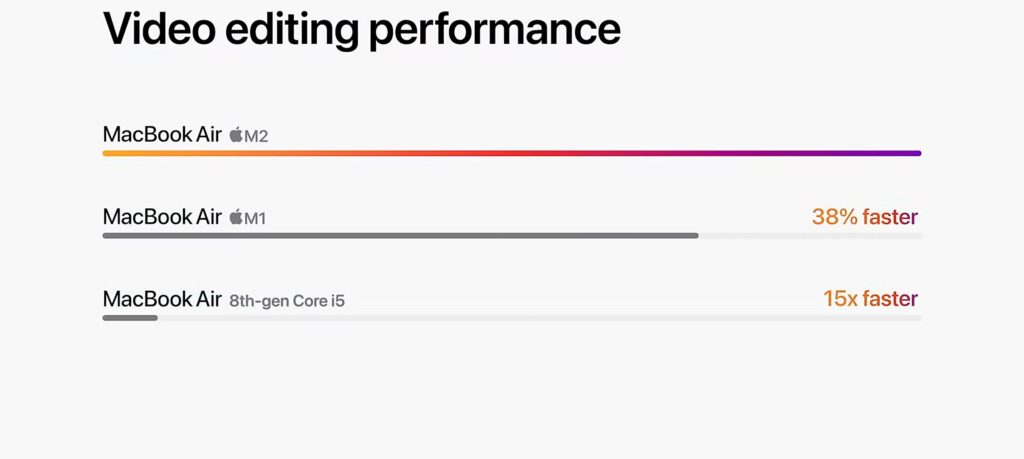Select the M2 chip label
1024x459 pixels.
256,136
